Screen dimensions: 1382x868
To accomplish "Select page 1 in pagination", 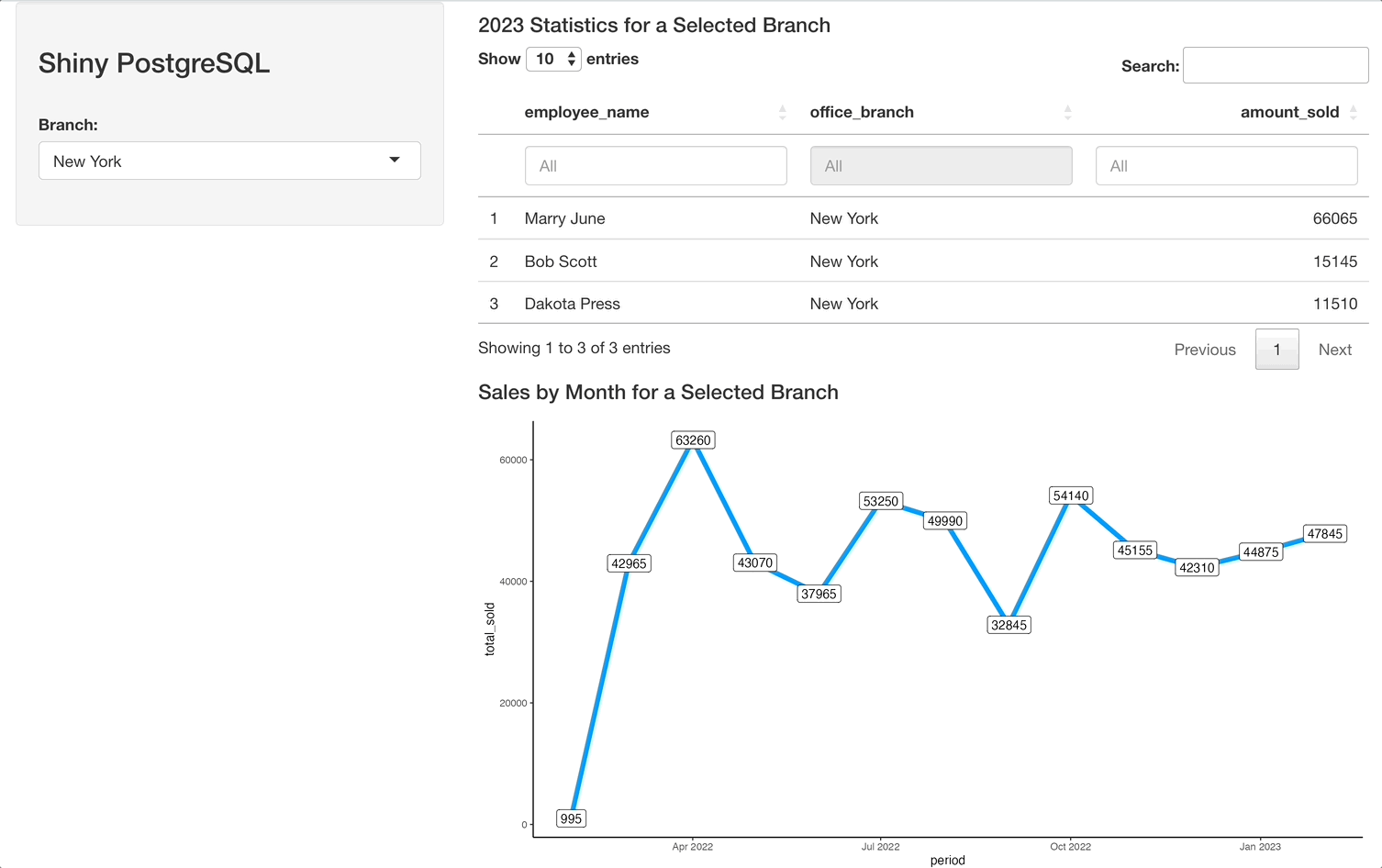I will pos(1276,350).
